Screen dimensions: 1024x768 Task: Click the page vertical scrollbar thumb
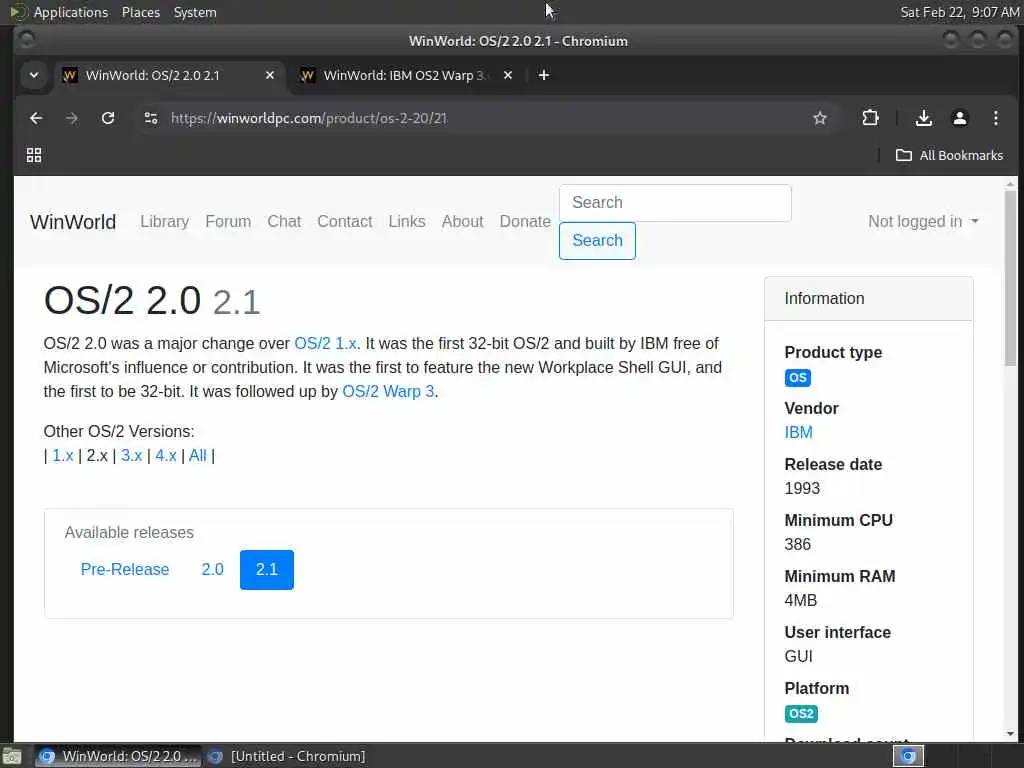click(1010, 278)
